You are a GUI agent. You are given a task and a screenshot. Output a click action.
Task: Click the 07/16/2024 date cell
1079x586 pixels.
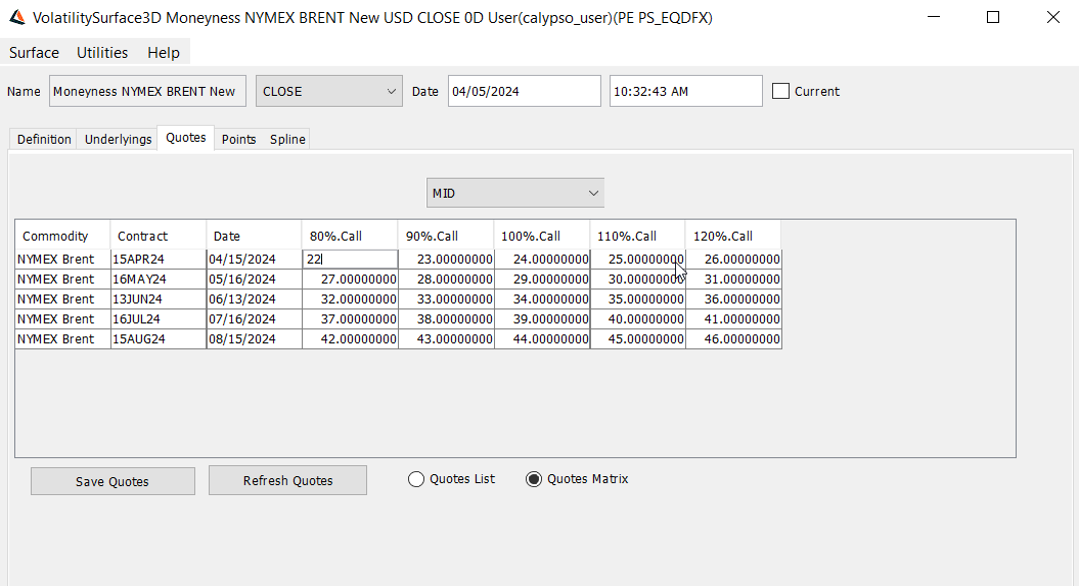(x=254, y=319)
